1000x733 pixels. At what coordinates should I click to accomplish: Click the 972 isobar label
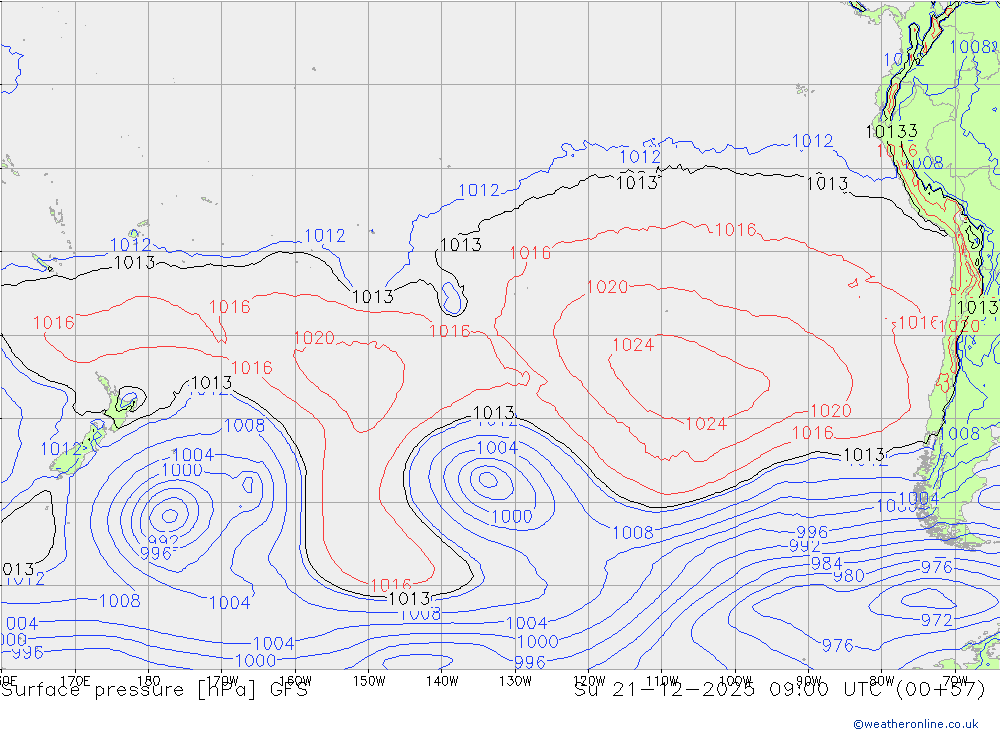click(936, 619)
